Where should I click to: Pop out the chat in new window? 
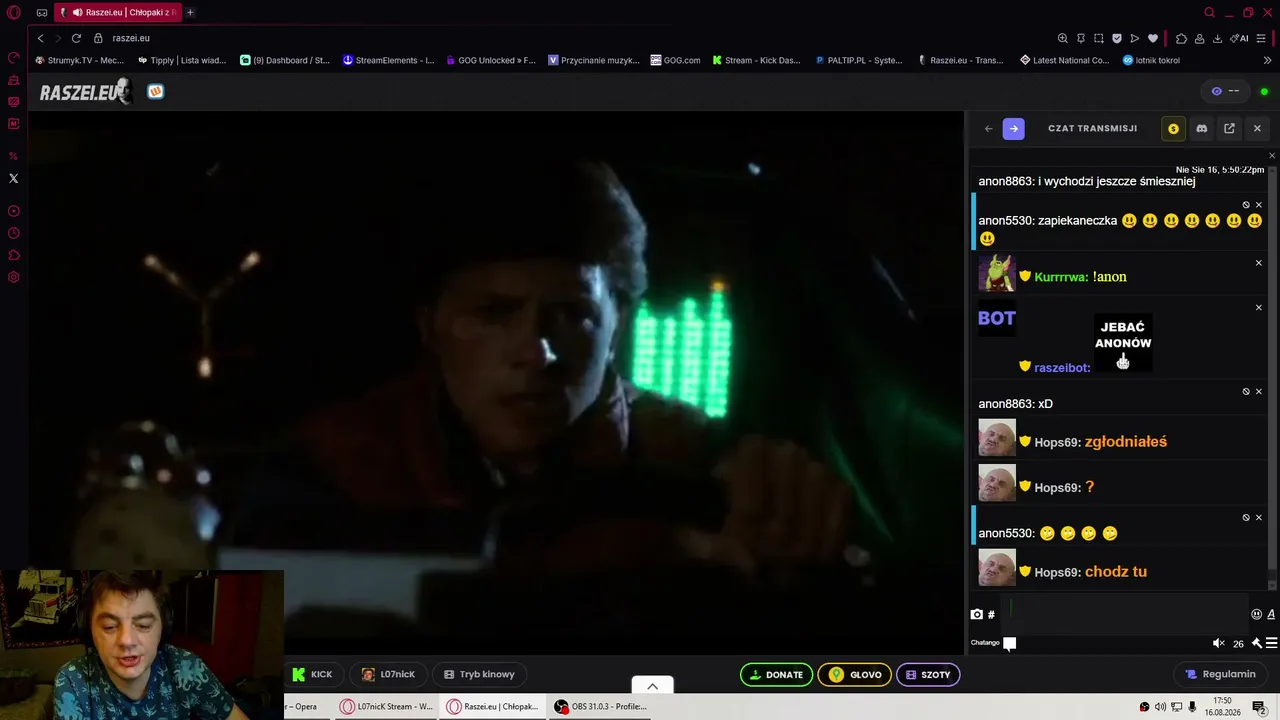pyautogui.click(x=1229, y=128)
